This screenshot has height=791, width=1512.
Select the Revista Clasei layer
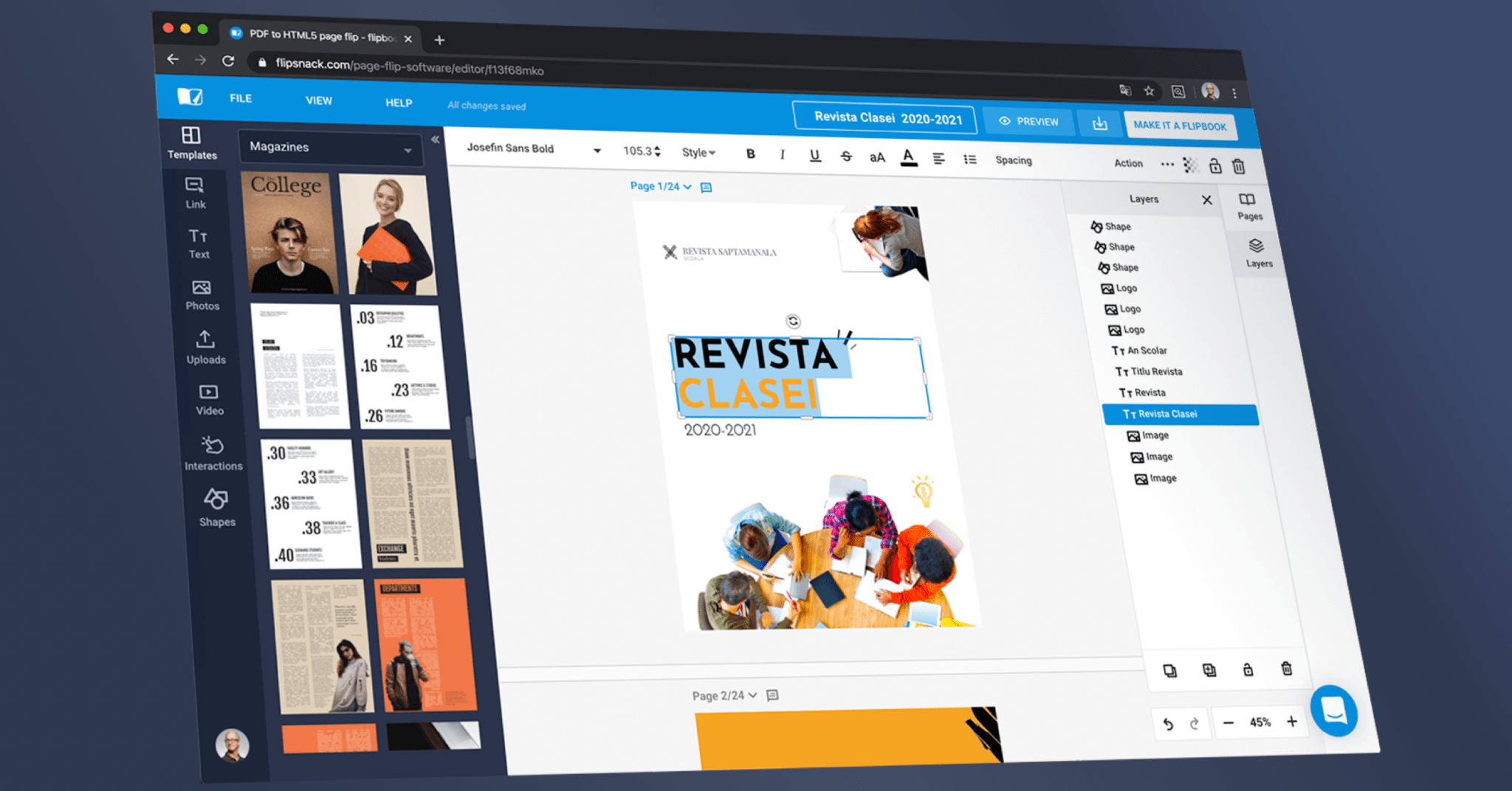(x=1180, y=414)
